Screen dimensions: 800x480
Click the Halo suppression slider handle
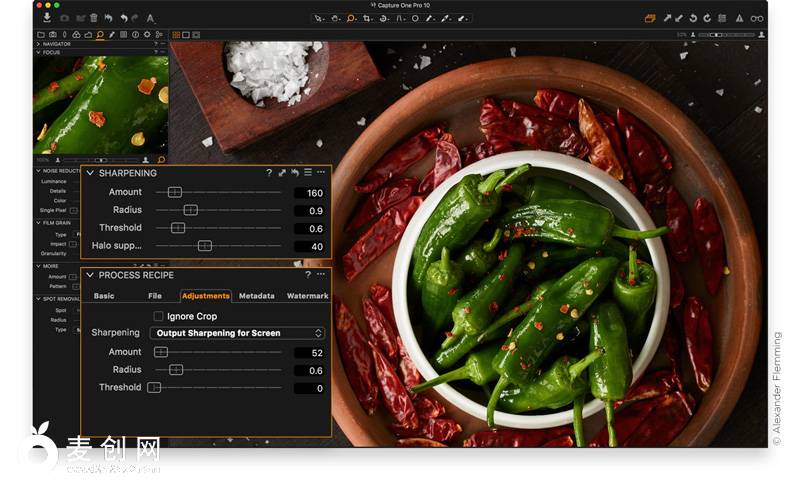205,246
